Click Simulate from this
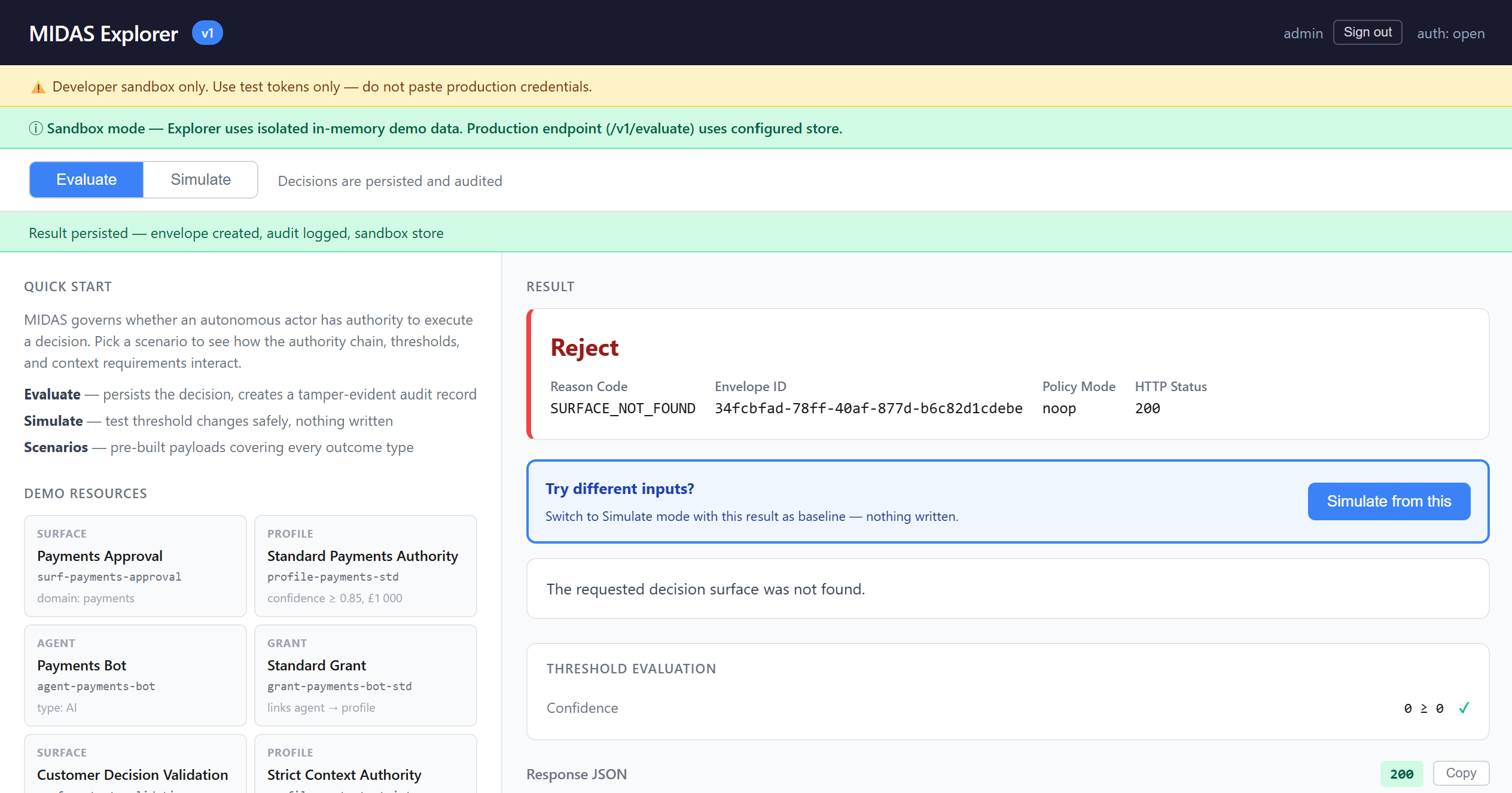 coord(1388,501)
